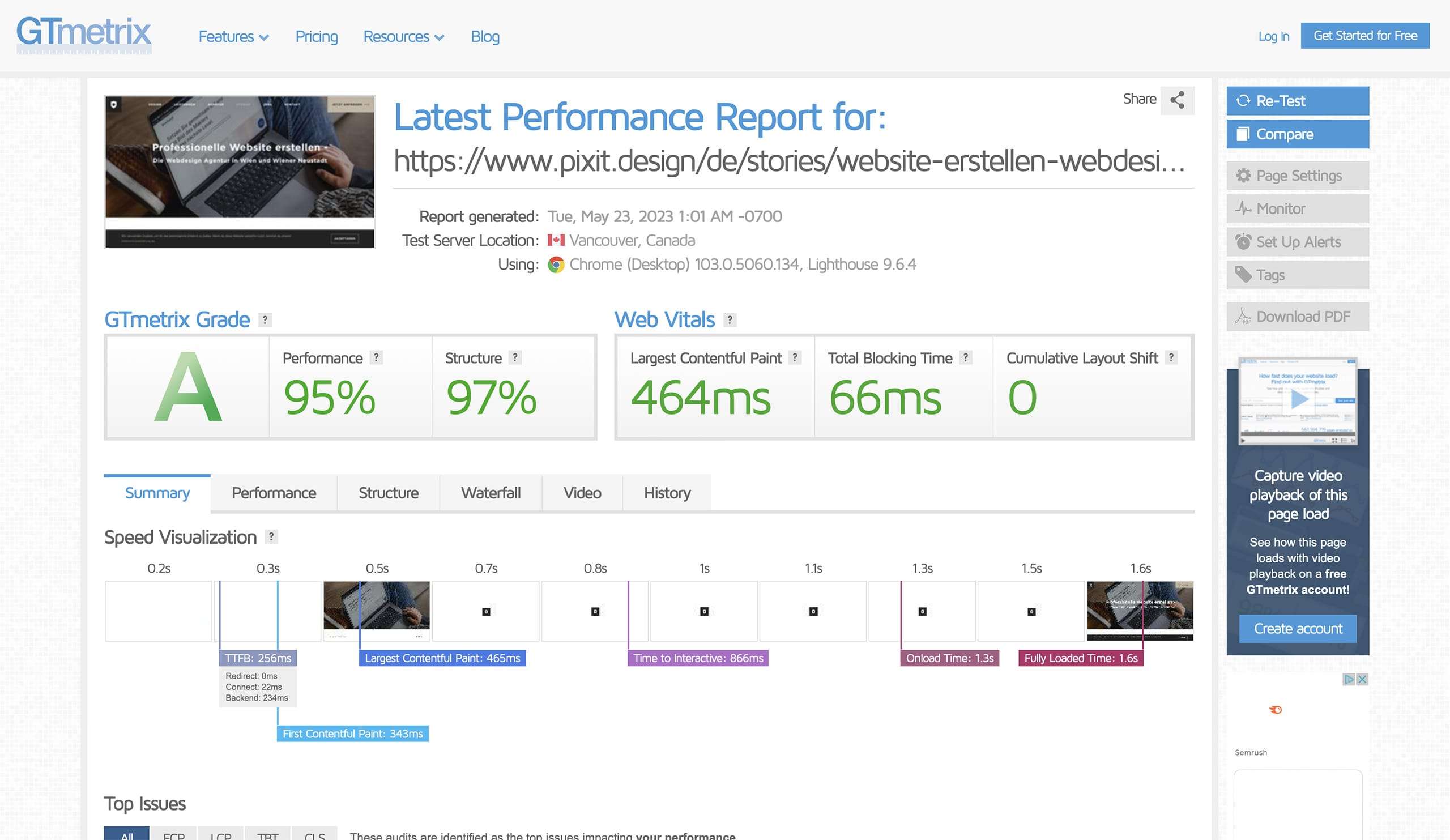Open Page Settings

(x=1298, y=176)
